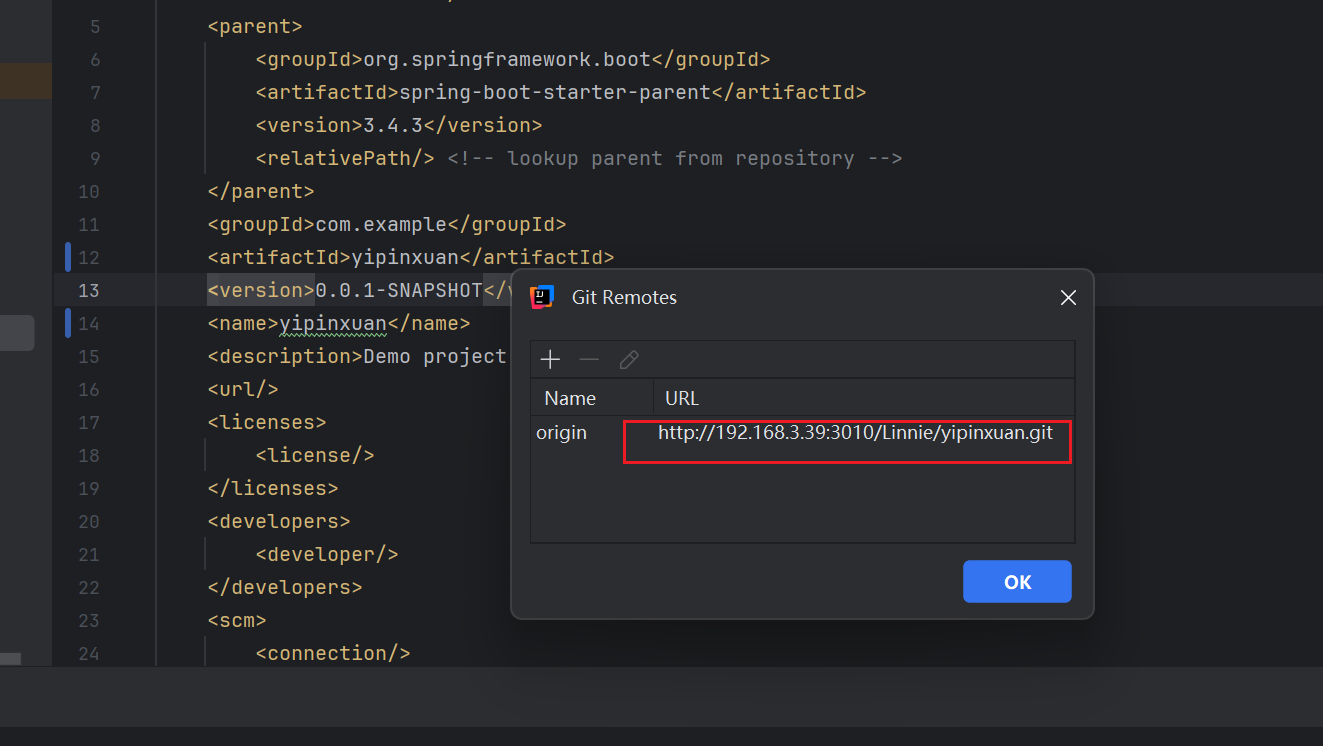Click the change marker beside line 14
The height and width of the screenshot is (746, 1323).
tap(68, 323)
